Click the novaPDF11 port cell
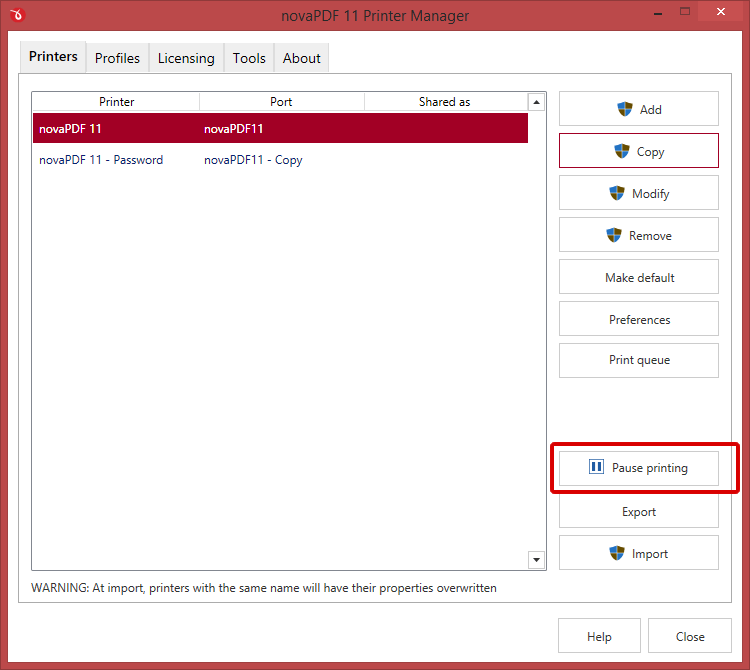Screen dimensions: 750x670 coord(233,129)
